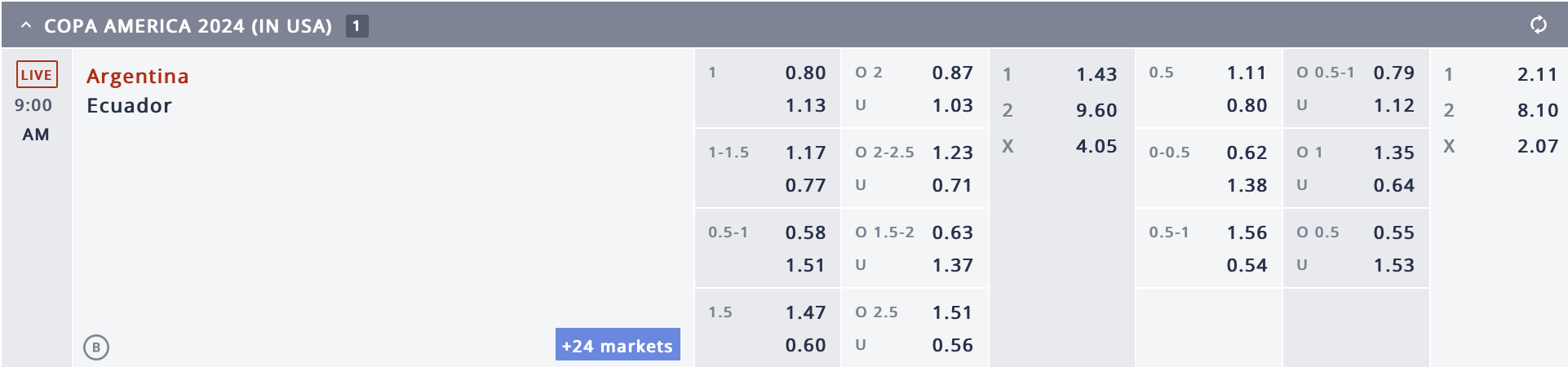
Task: Click the LIVE badge icon
Action: tap(37, 74)
